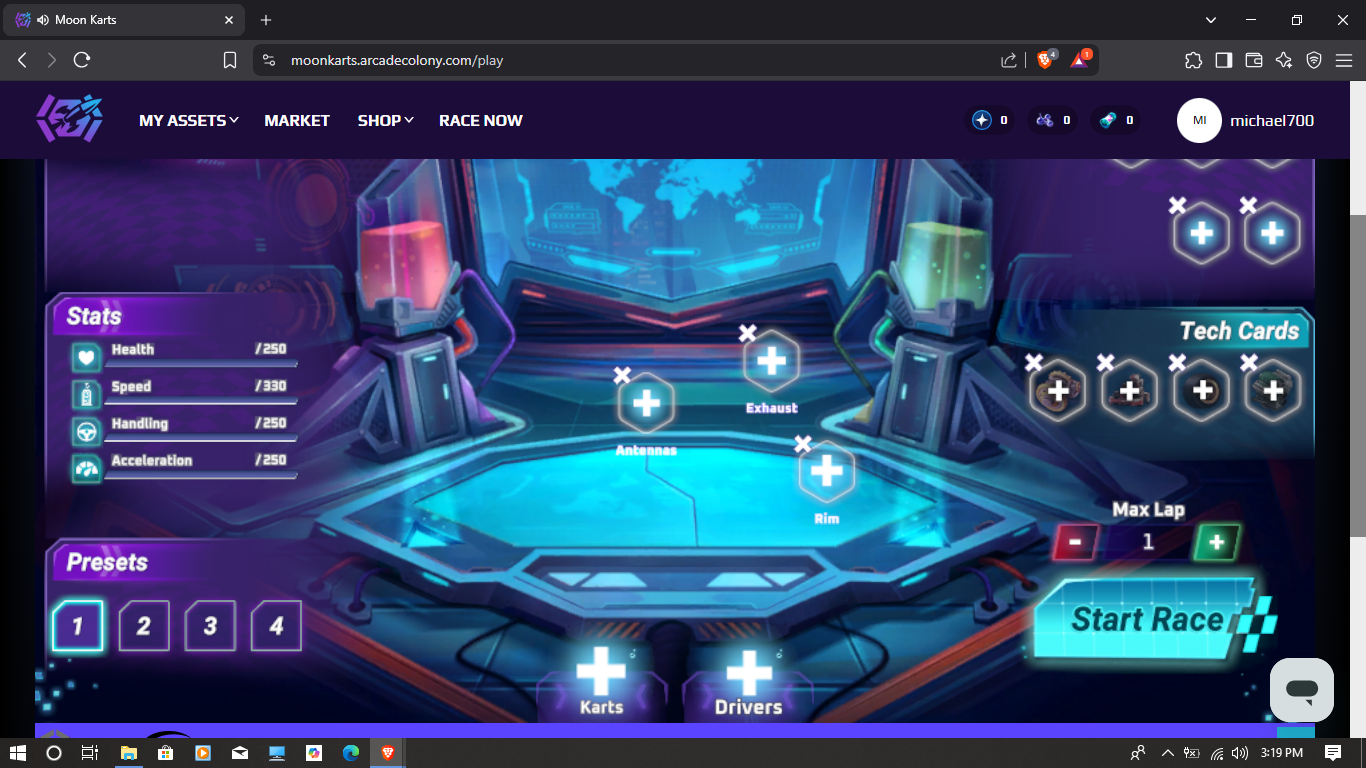Viewport: 1366px width, 768px height.
Task: Remove the Antennas part with its X
Action: click(x=622, y=375)
